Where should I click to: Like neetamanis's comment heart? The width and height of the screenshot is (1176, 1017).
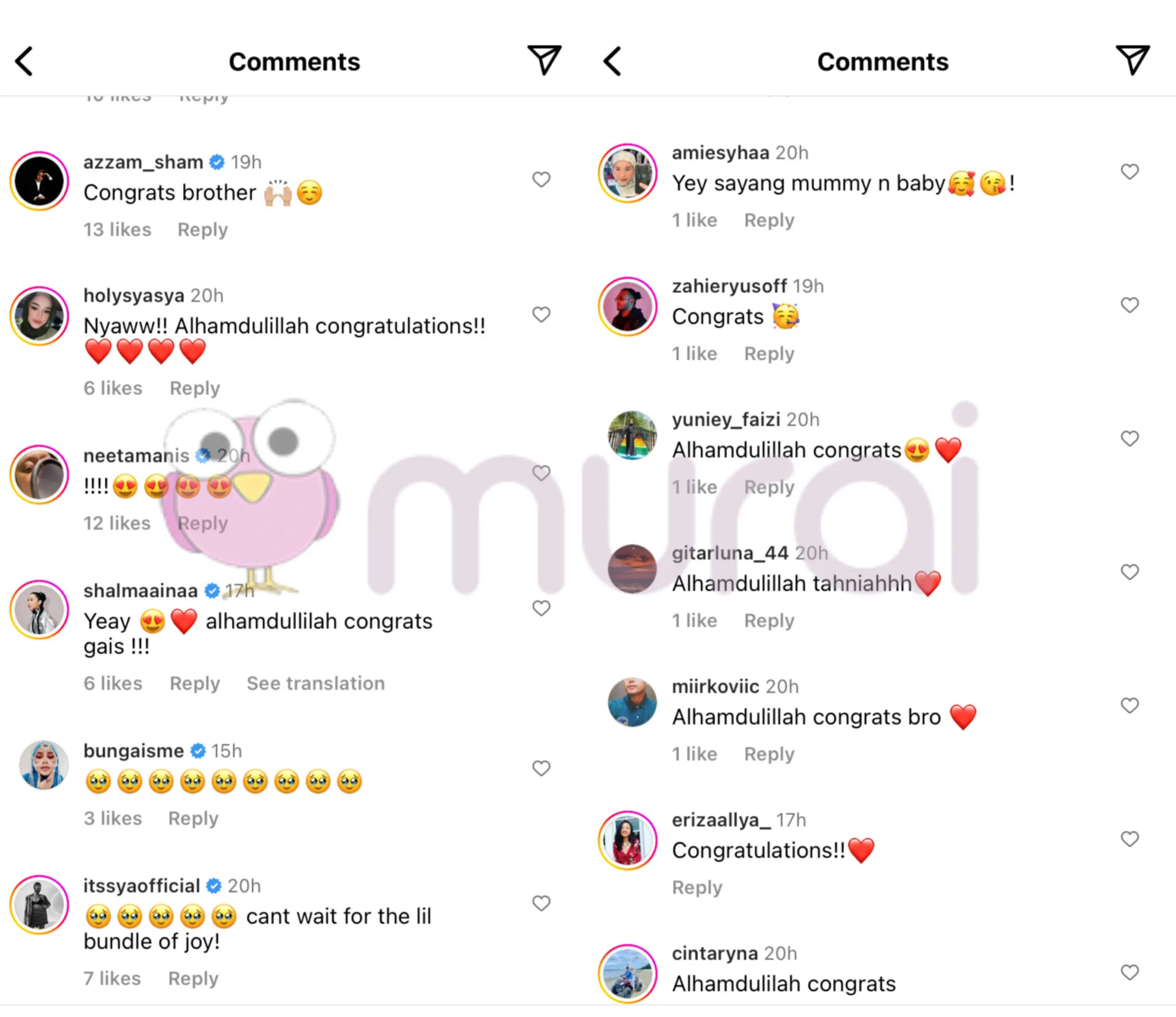click(x=541, y=473)
